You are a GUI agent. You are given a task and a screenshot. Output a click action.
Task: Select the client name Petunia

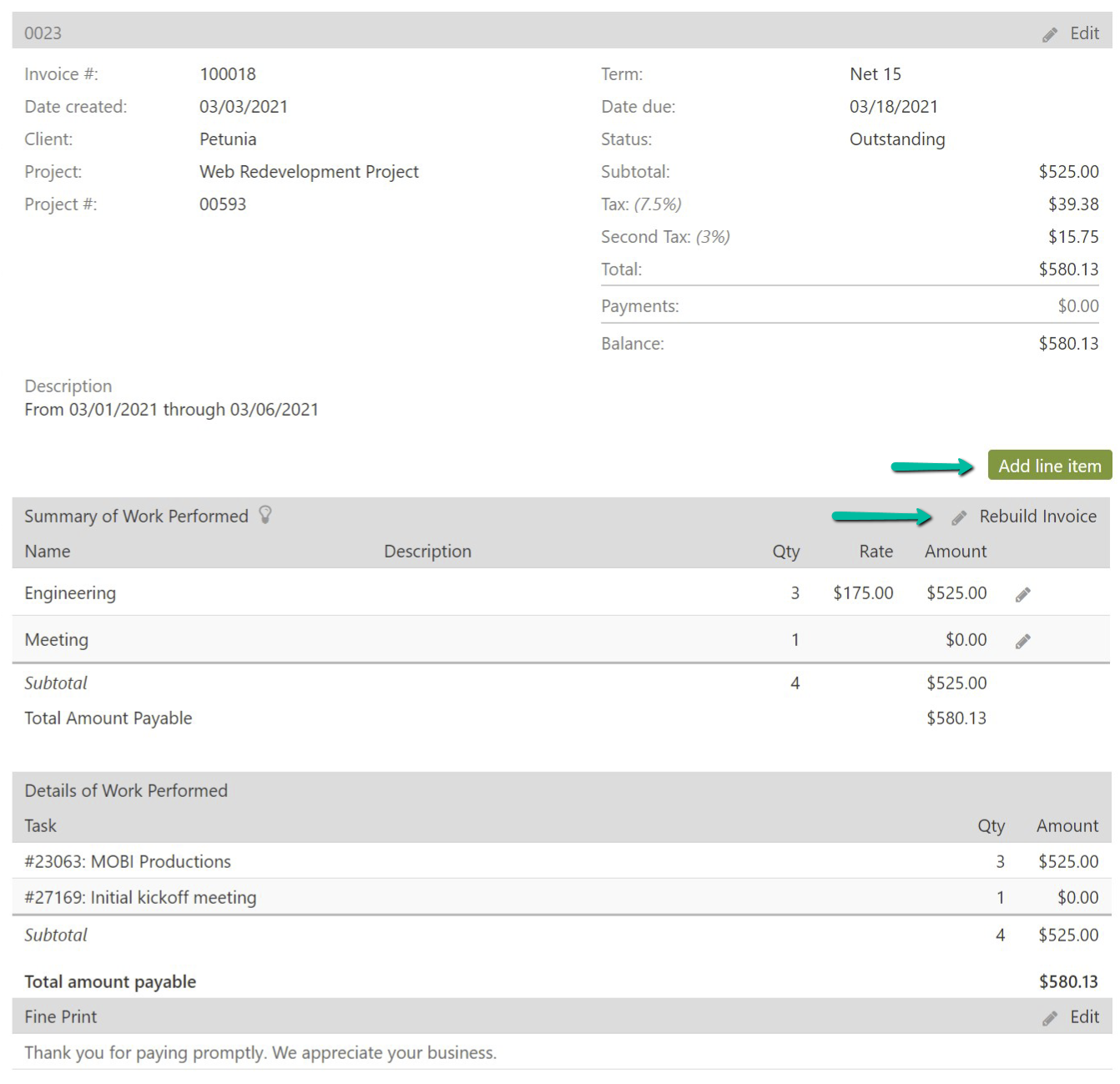coord(227,139)
